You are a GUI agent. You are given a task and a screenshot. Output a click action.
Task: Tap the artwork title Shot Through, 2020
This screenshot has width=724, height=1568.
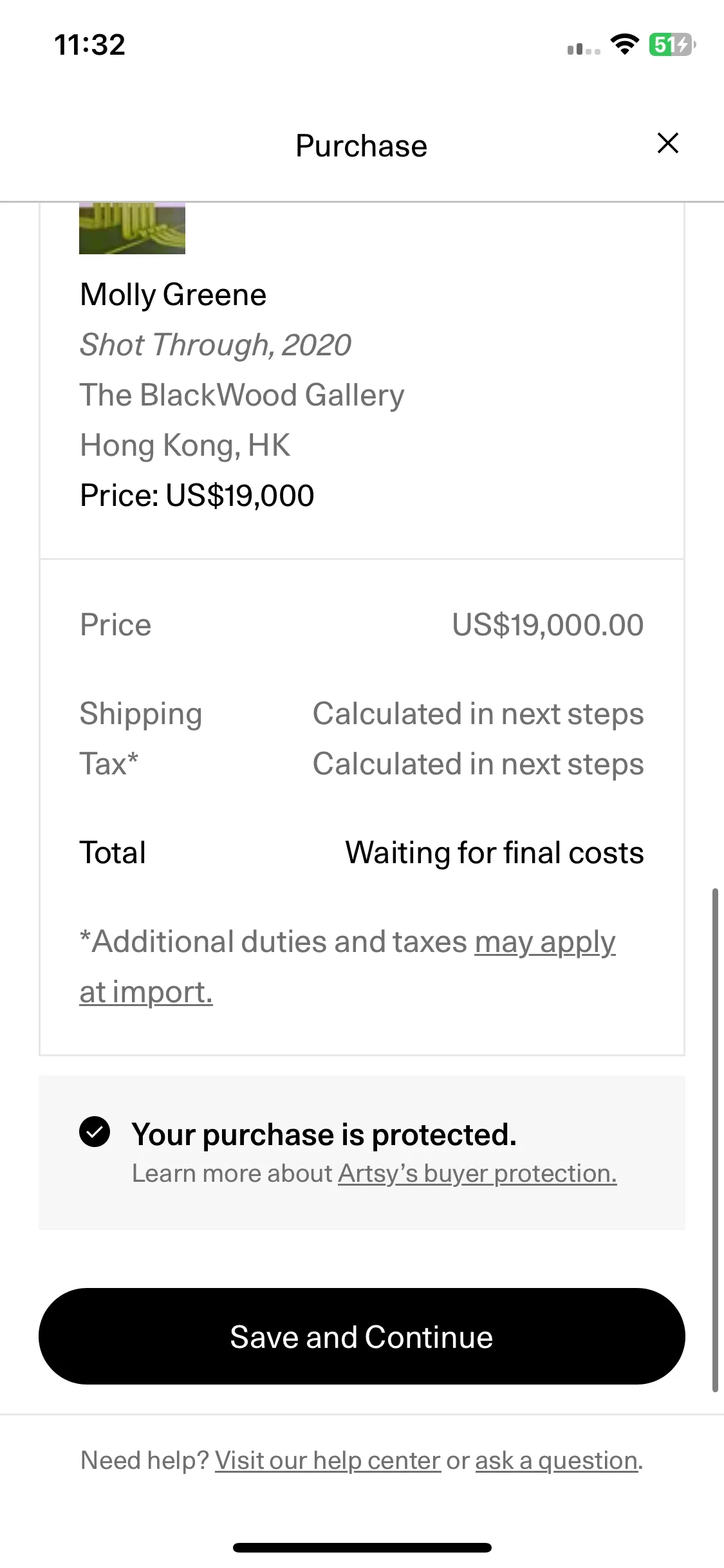pyautogui.click(x=216, y=345)
